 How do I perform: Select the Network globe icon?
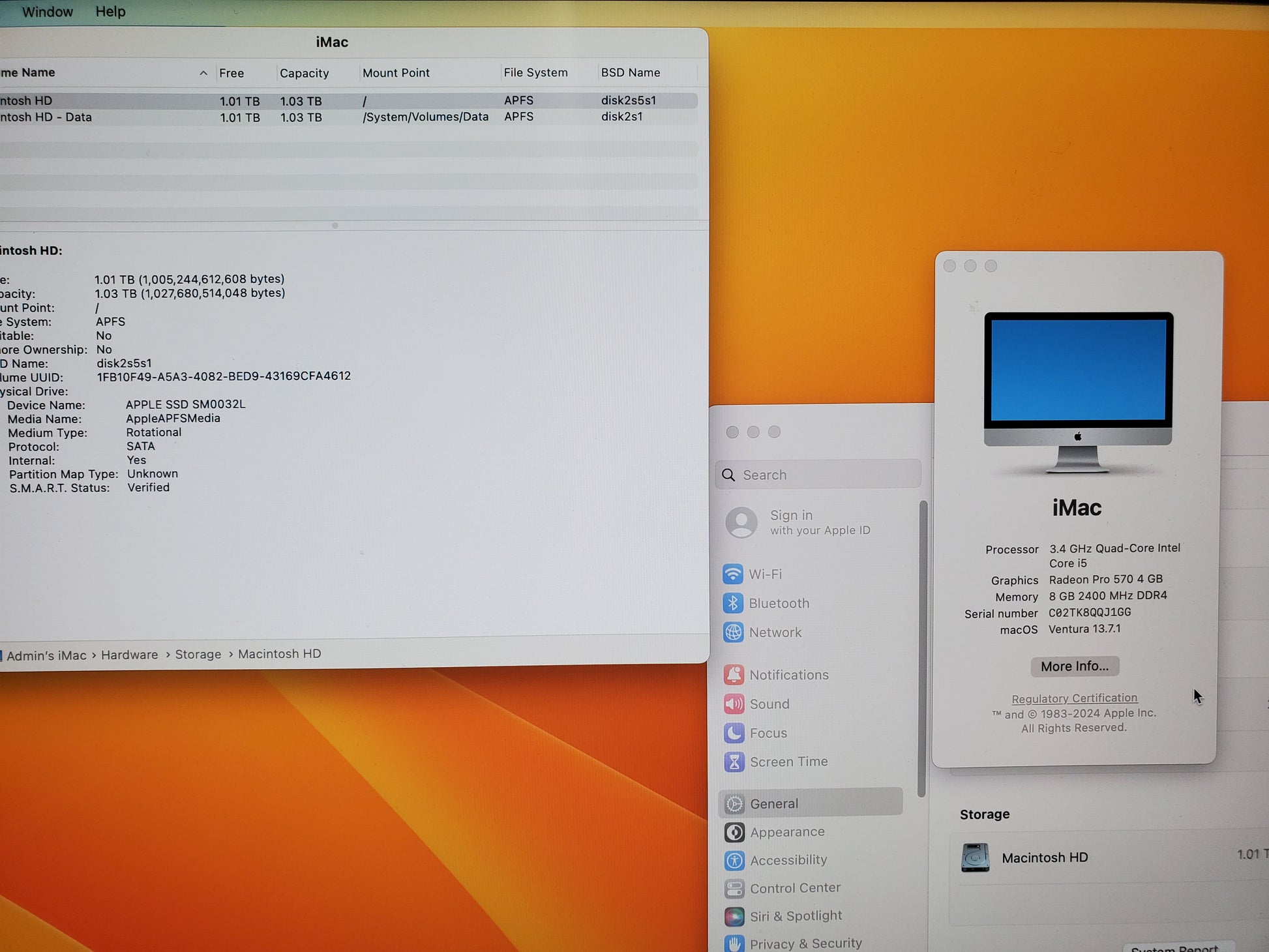tap(734, 632)
